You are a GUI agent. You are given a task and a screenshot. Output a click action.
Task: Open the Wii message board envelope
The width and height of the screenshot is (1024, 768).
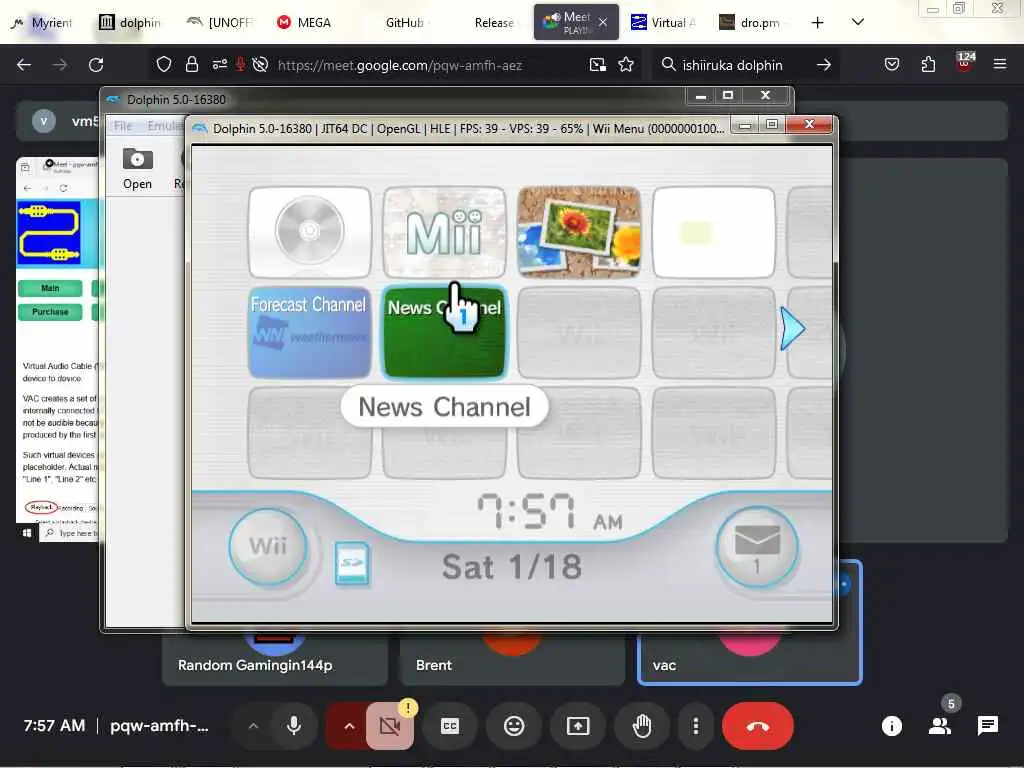[x=756, y=547]
